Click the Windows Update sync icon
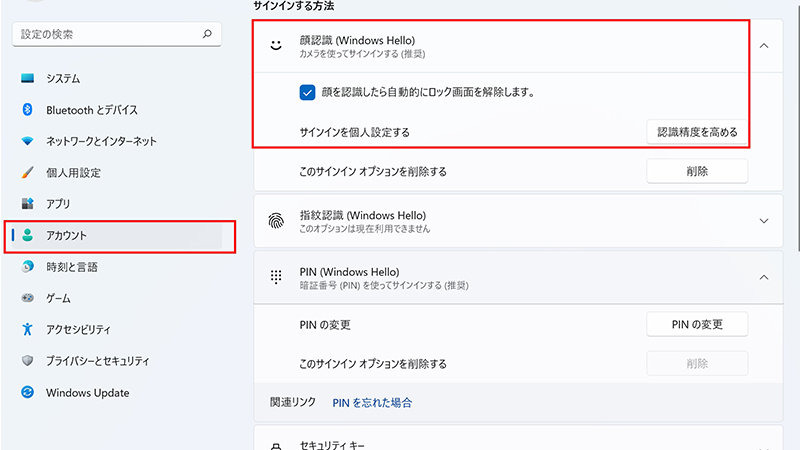This screenshot has width=800, height=450. pyautogui.click(x=28, y=392)
